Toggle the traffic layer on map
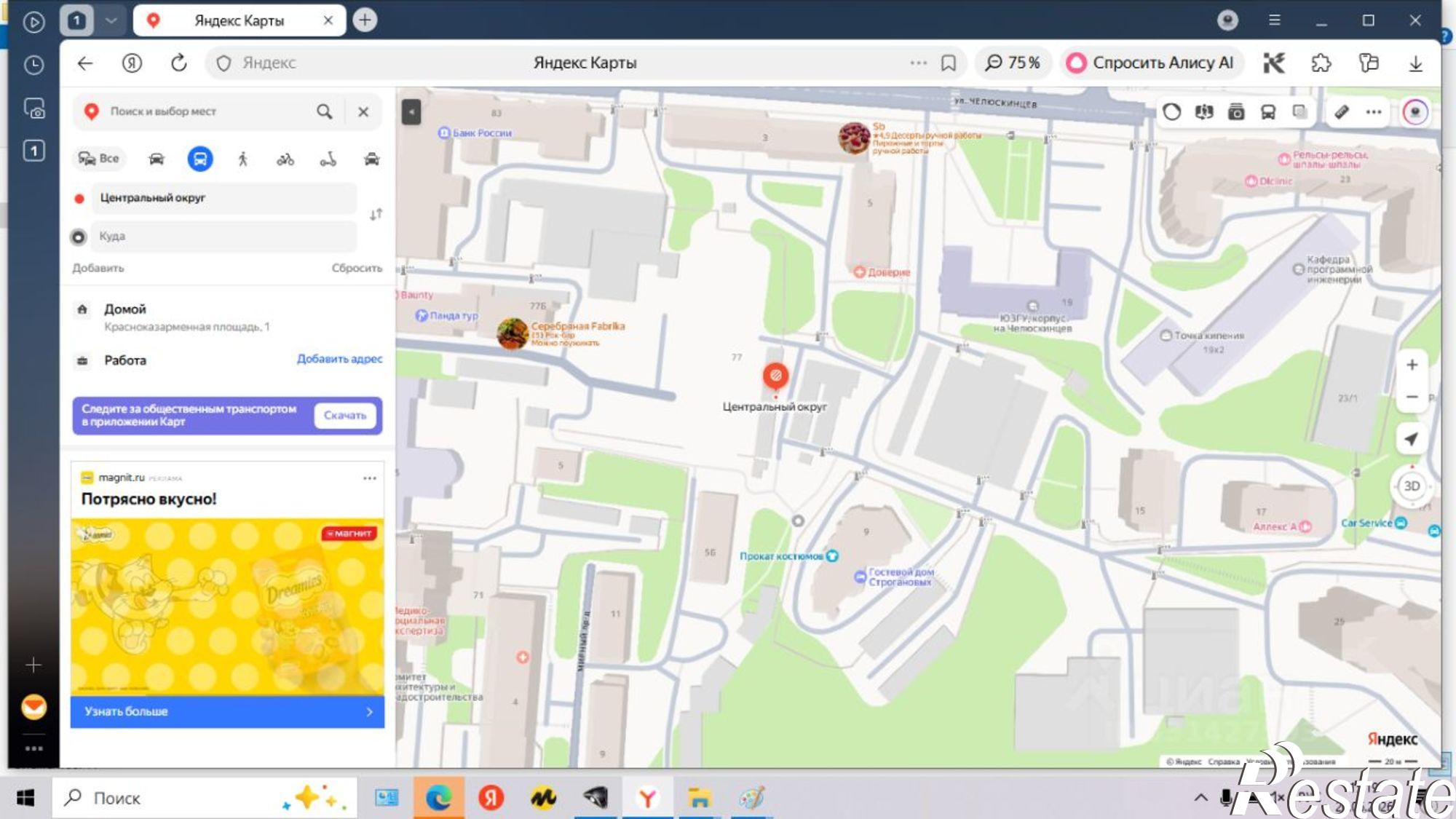 1172,112
